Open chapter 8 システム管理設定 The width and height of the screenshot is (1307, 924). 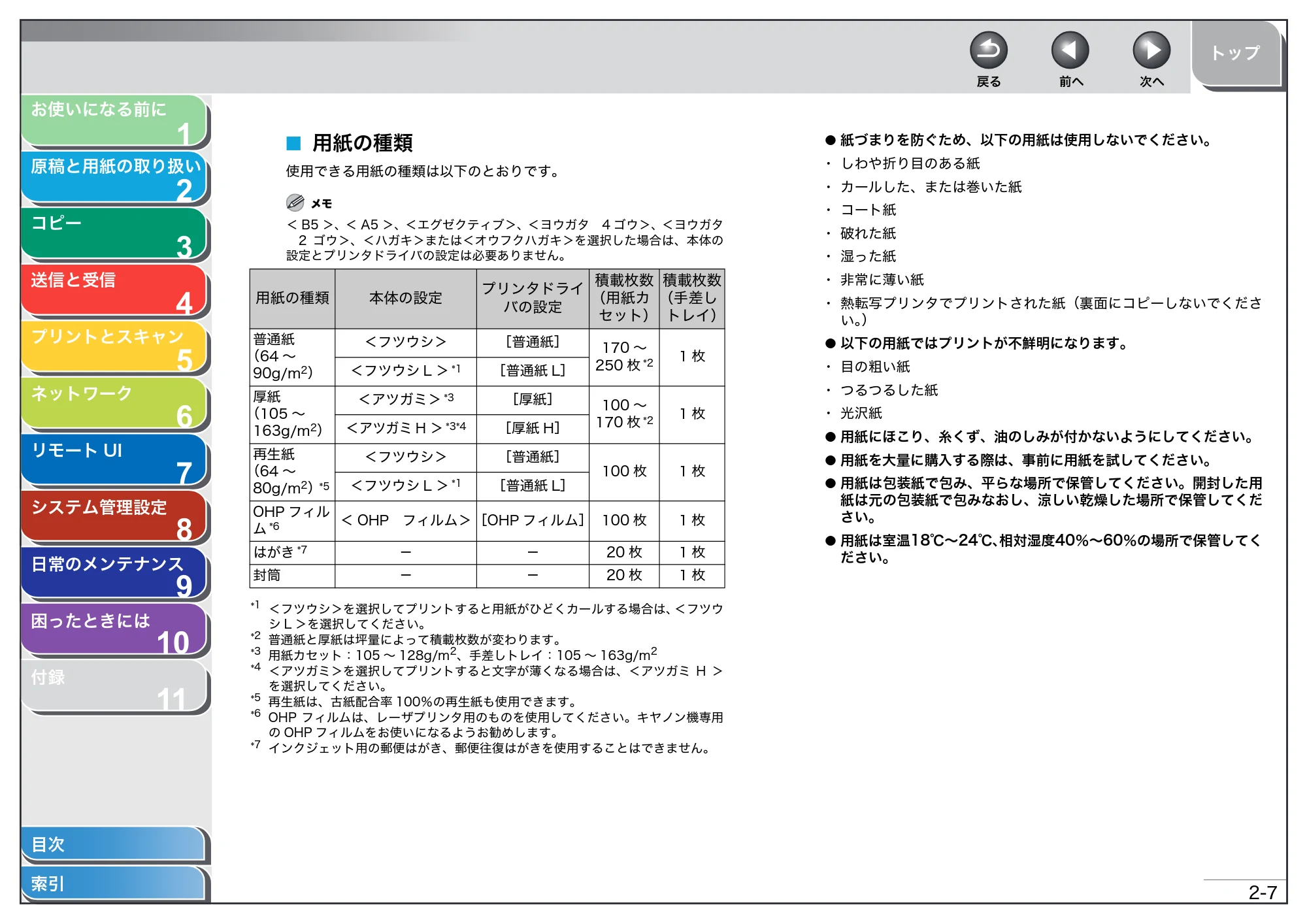pyautogui.click(x=114, y=518)
